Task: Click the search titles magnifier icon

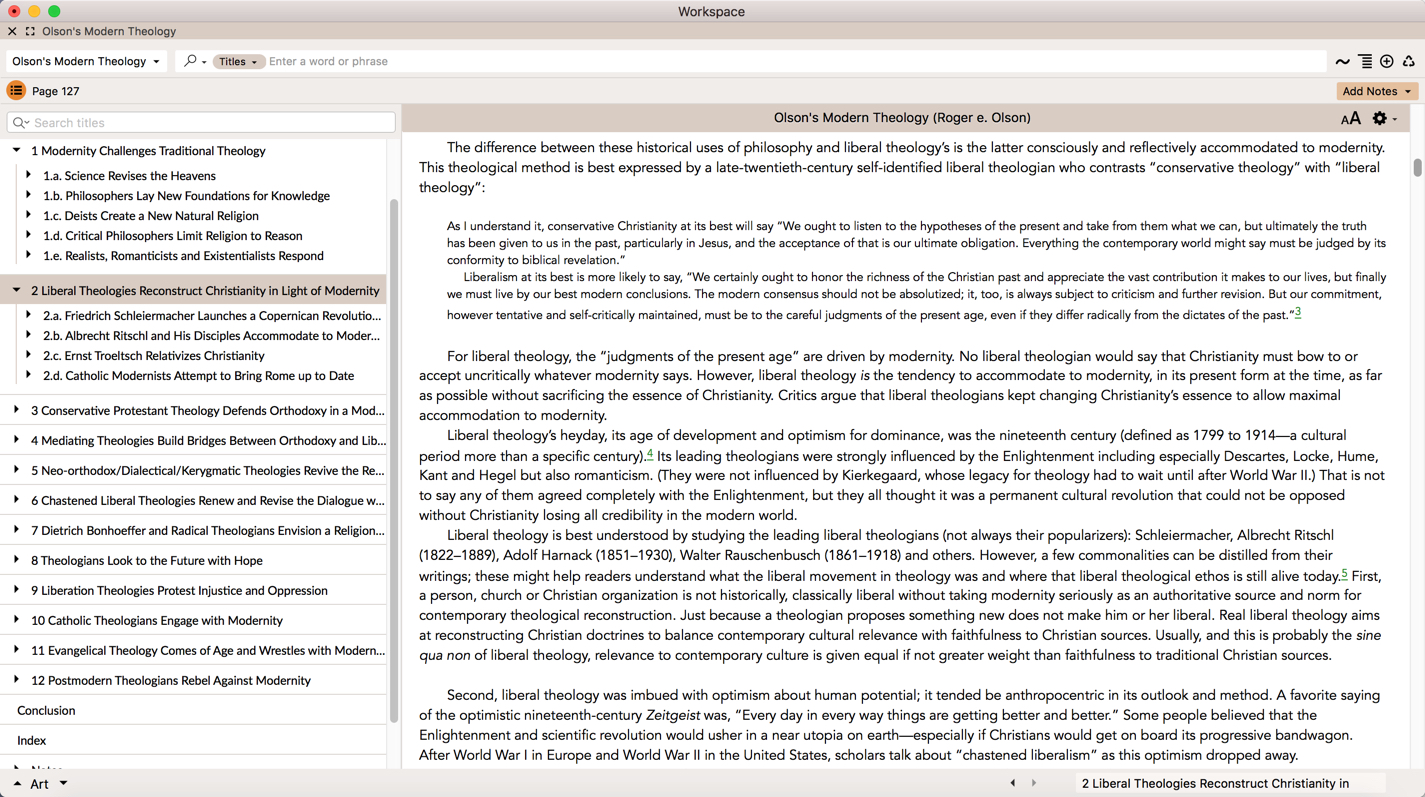Action: click(x=20, y=123)
